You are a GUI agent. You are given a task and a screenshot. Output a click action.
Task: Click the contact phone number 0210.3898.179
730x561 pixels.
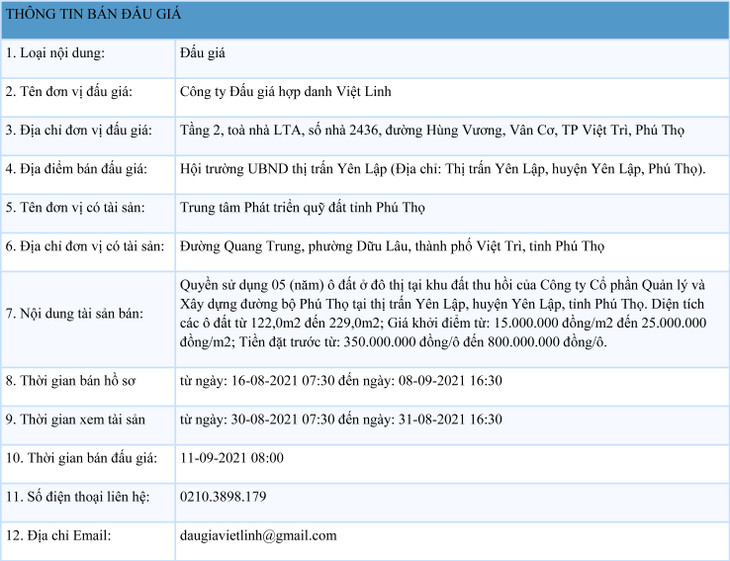click(223, 497)
